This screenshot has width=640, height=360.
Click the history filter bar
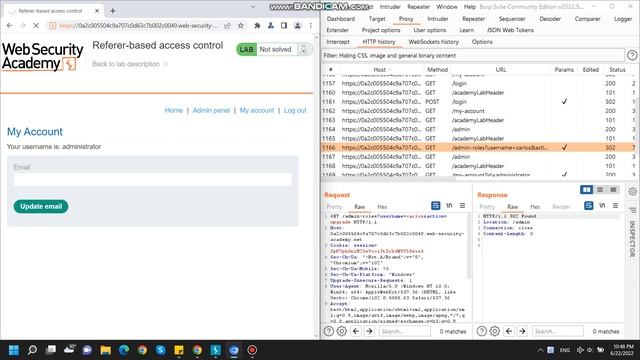pos(473,56)
